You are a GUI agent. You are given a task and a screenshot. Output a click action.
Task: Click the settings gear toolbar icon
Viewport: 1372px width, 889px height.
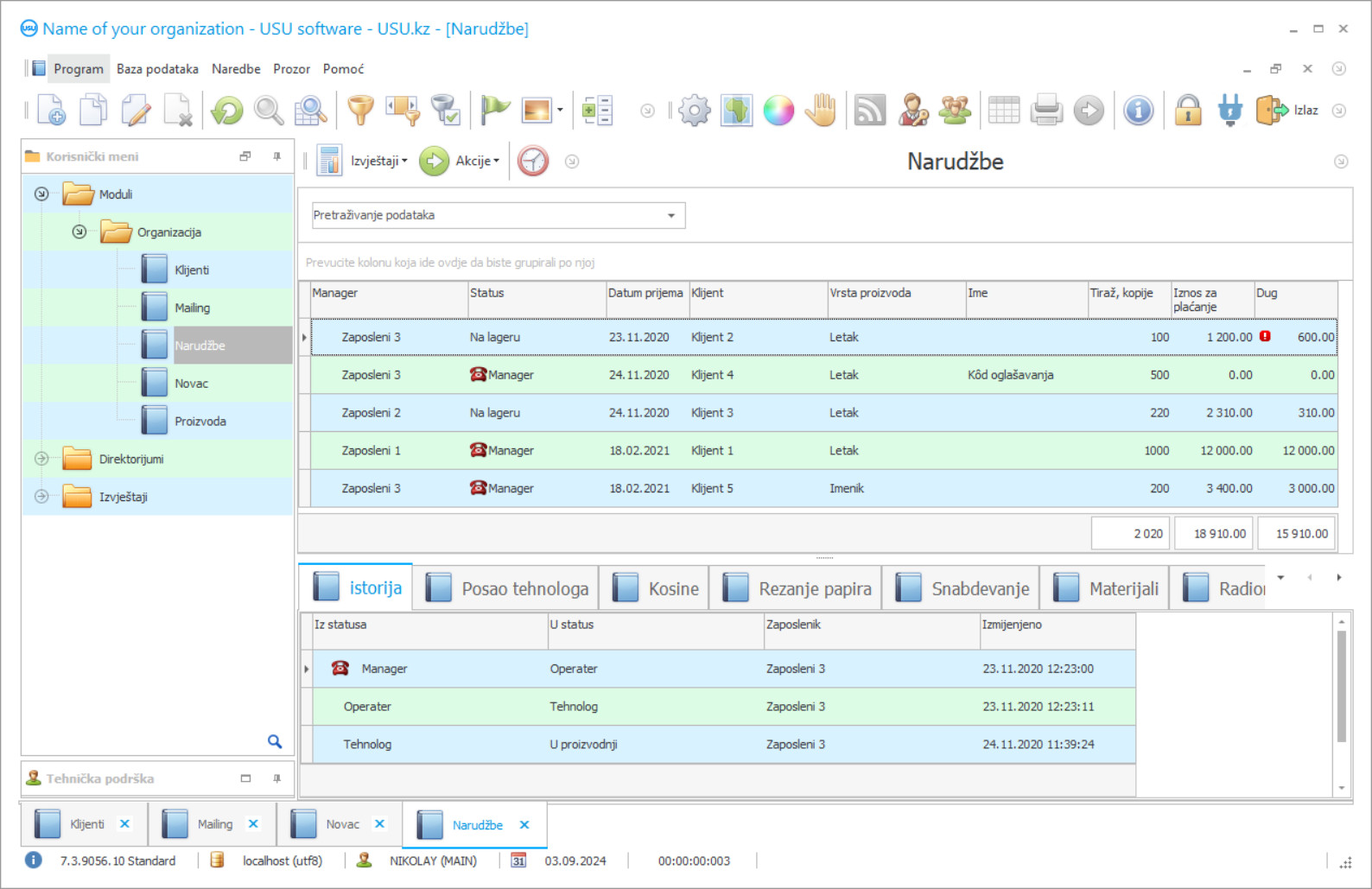coord(694,111)
